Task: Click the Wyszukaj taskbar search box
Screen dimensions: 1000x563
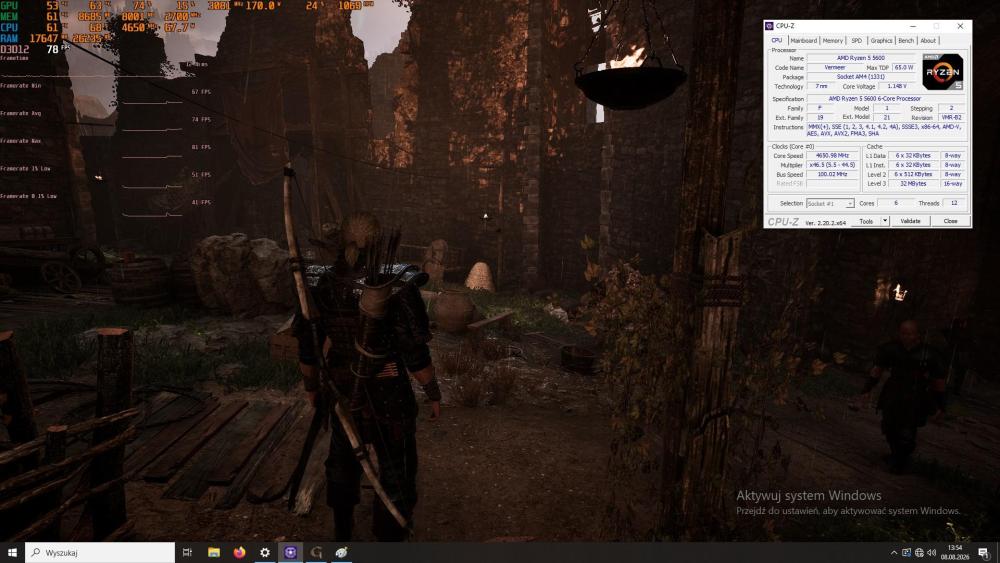Action: [100, 552]
